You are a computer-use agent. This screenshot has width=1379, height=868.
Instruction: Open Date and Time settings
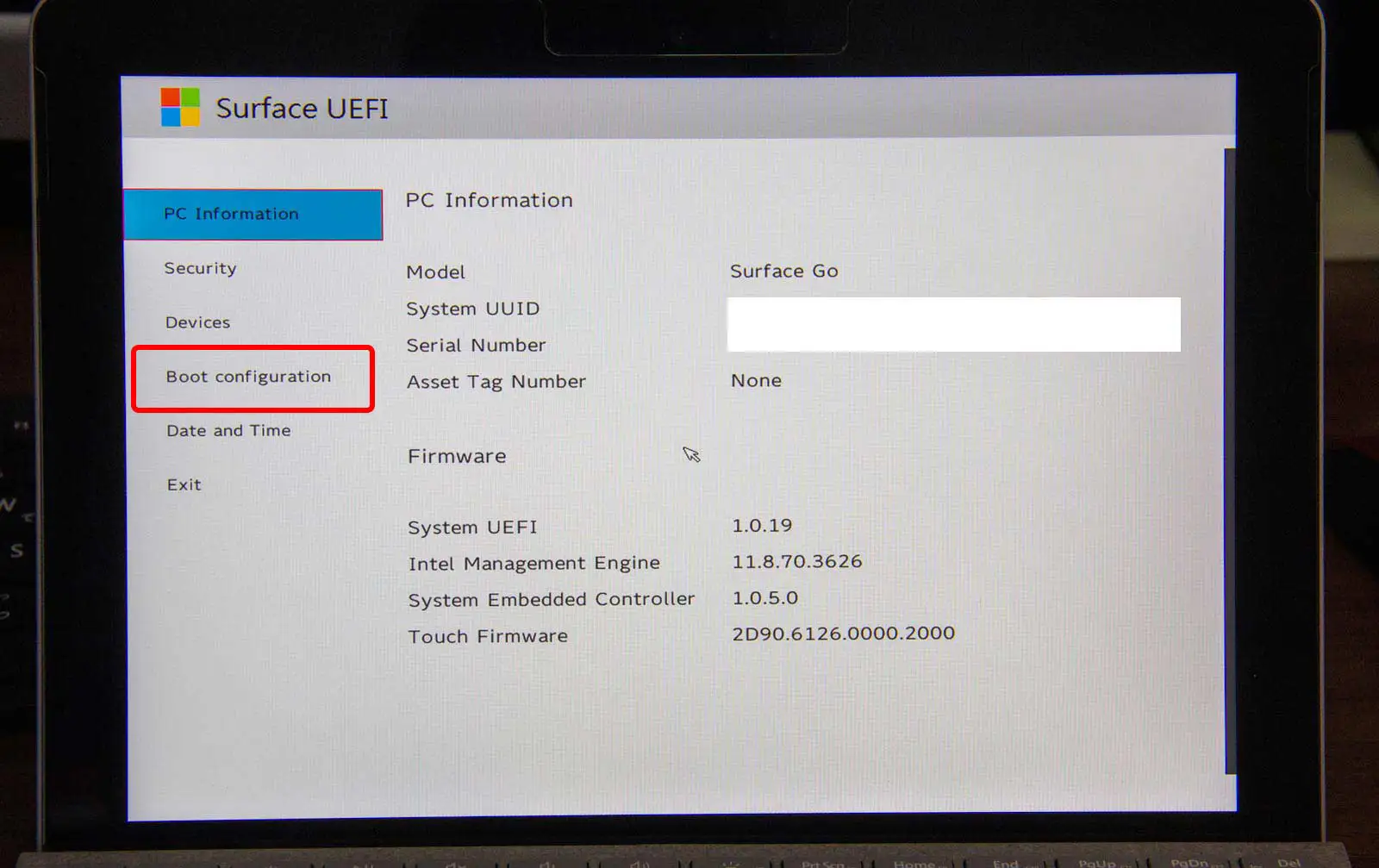[x=228, y=430]
